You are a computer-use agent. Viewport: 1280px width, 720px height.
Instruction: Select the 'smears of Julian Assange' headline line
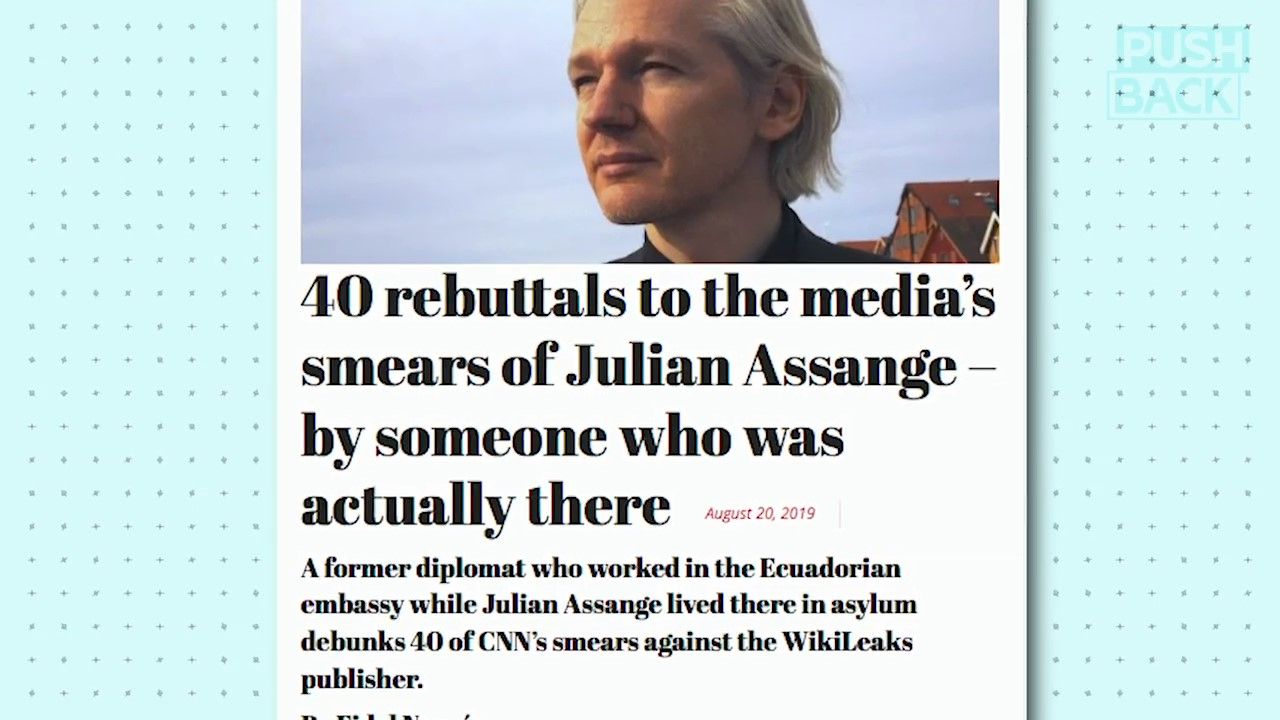click(648, 366)
